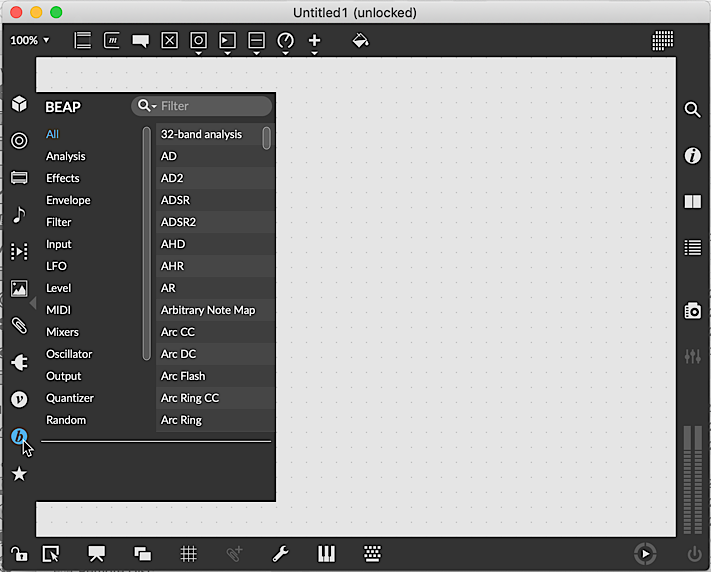The image size is (711, 572).
Task: Open the Collections star icon
Action: click(x=19, y=474)
